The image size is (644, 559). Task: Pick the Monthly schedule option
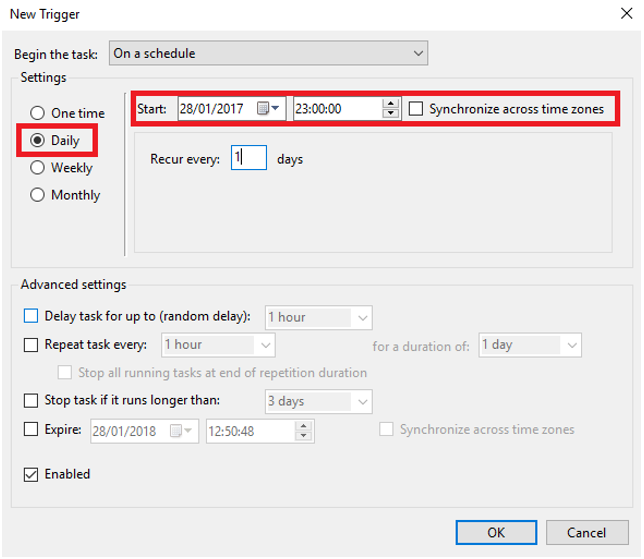38,195
